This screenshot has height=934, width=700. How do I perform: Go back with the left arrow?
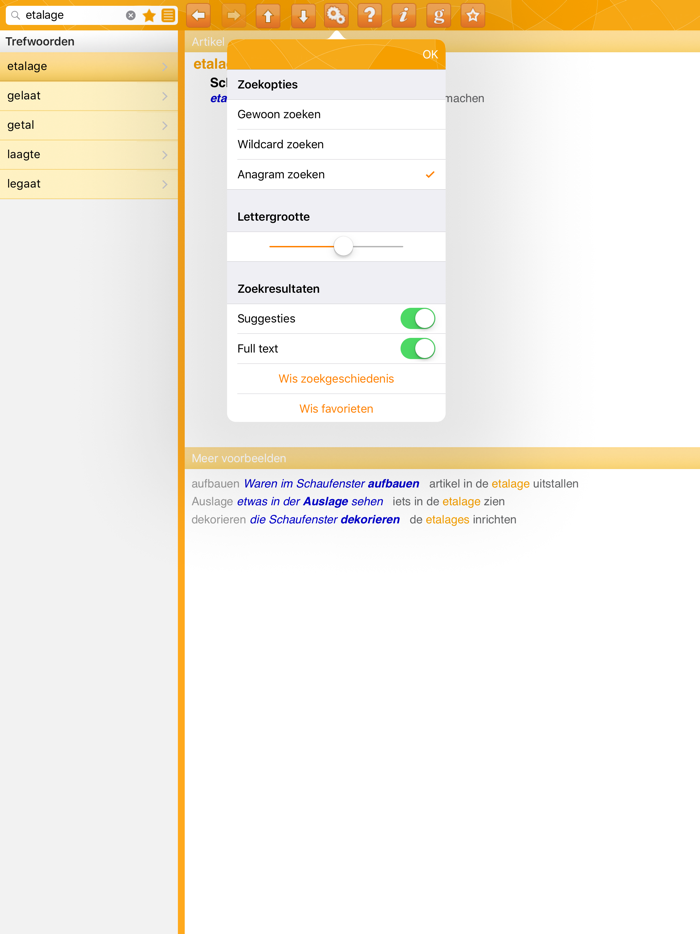pyautogui.click(x=199, y=16)
